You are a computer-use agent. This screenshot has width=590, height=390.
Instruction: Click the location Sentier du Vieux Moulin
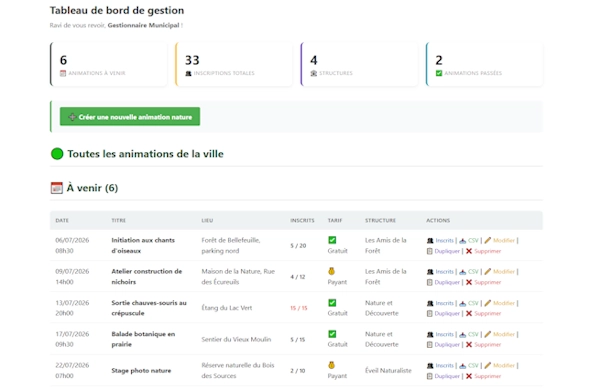tap(236, 339)
